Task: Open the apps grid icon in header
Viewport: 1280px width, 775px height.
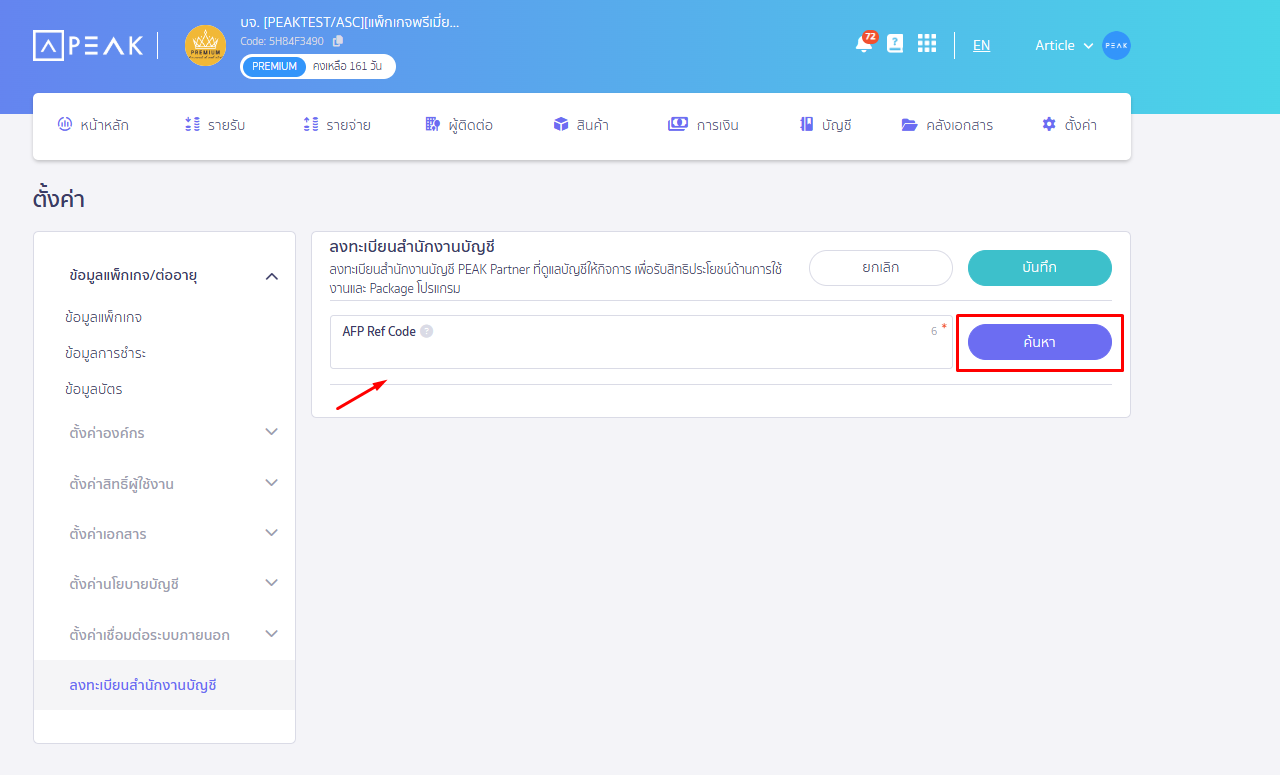Action: 926,45
